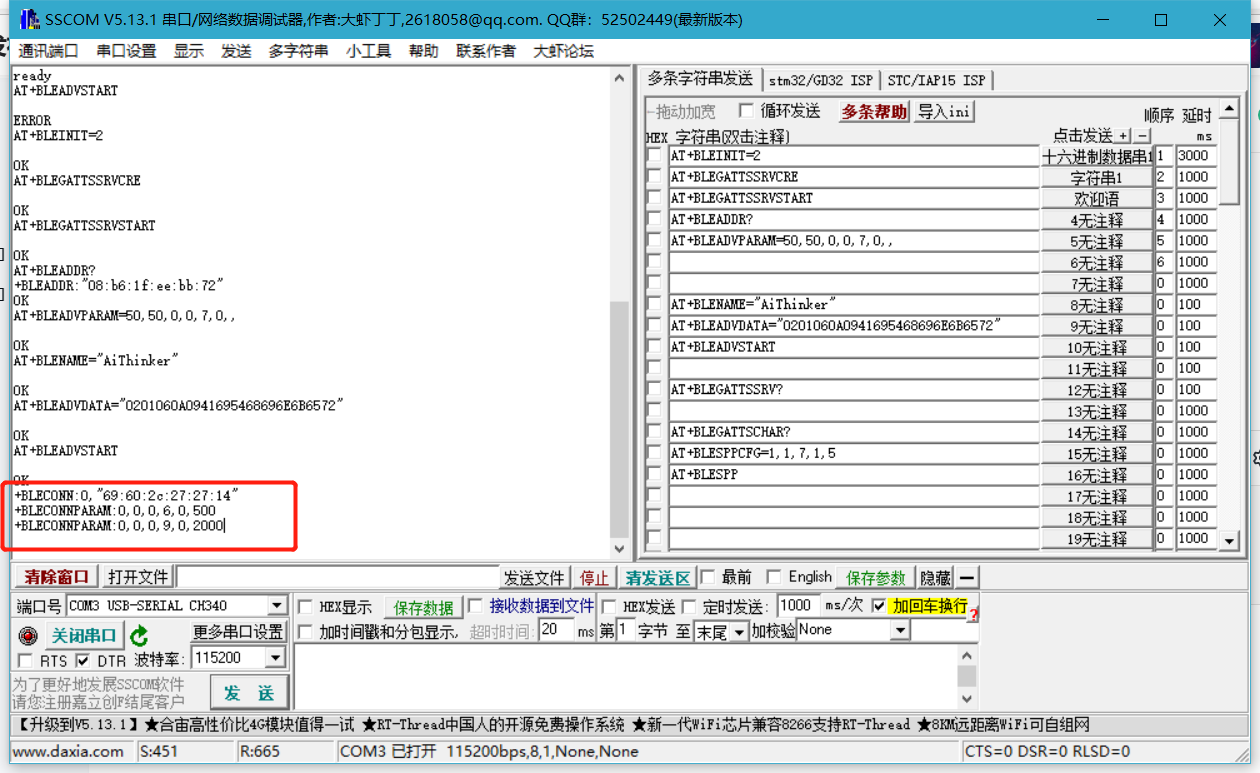Click AT+BLEADVSTART string field
This screenshot has width=1260, height=773.
[855, 348]
